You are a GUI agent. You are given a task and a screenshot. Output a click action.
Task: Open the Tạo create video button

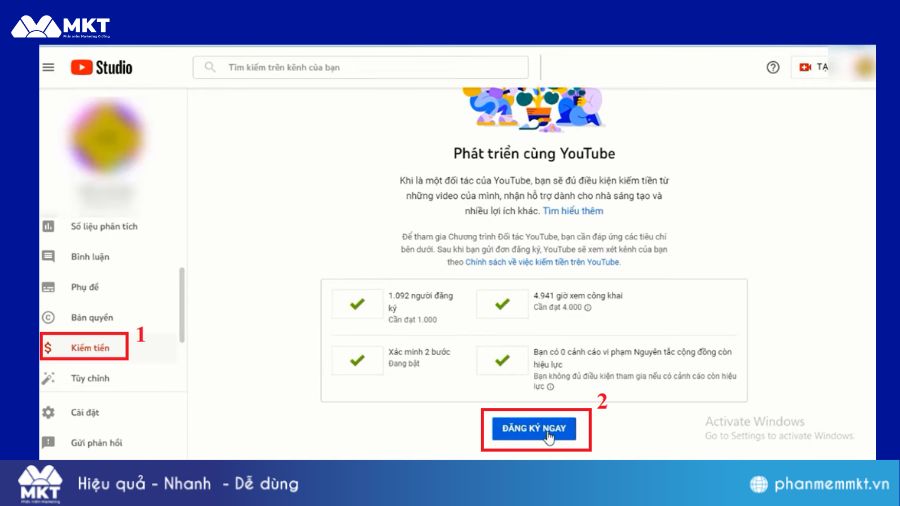(812, 67)
